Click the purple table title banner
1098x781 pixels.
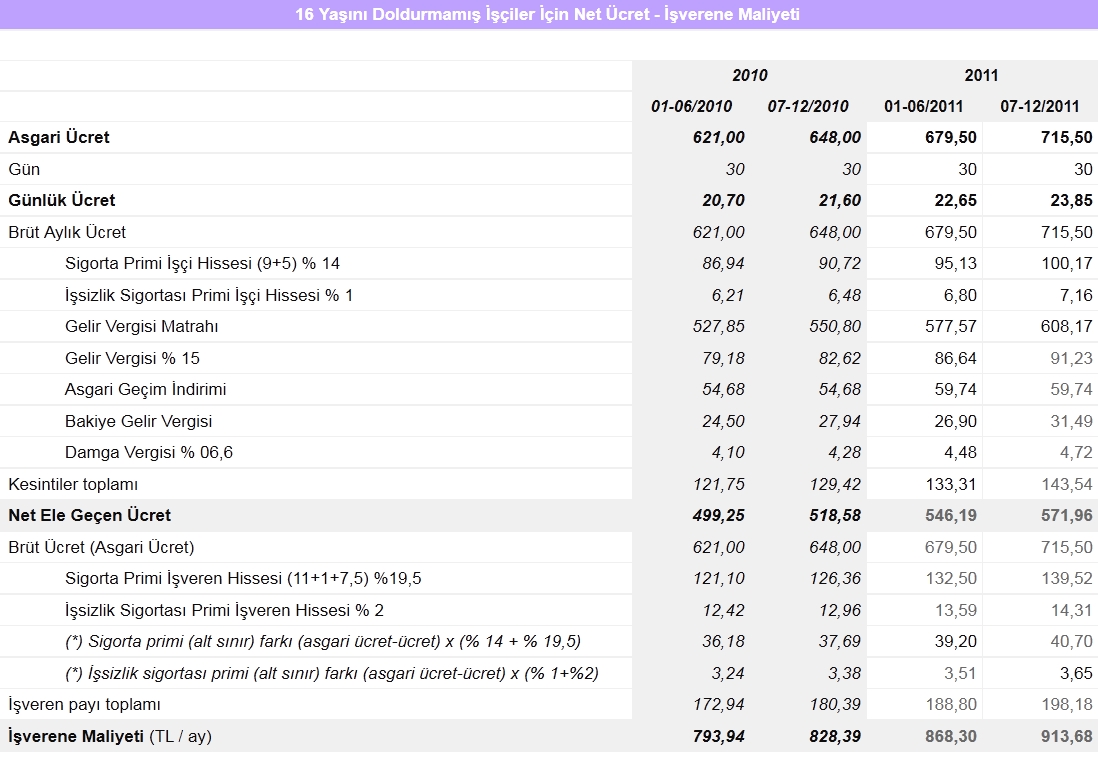(548, 14)
